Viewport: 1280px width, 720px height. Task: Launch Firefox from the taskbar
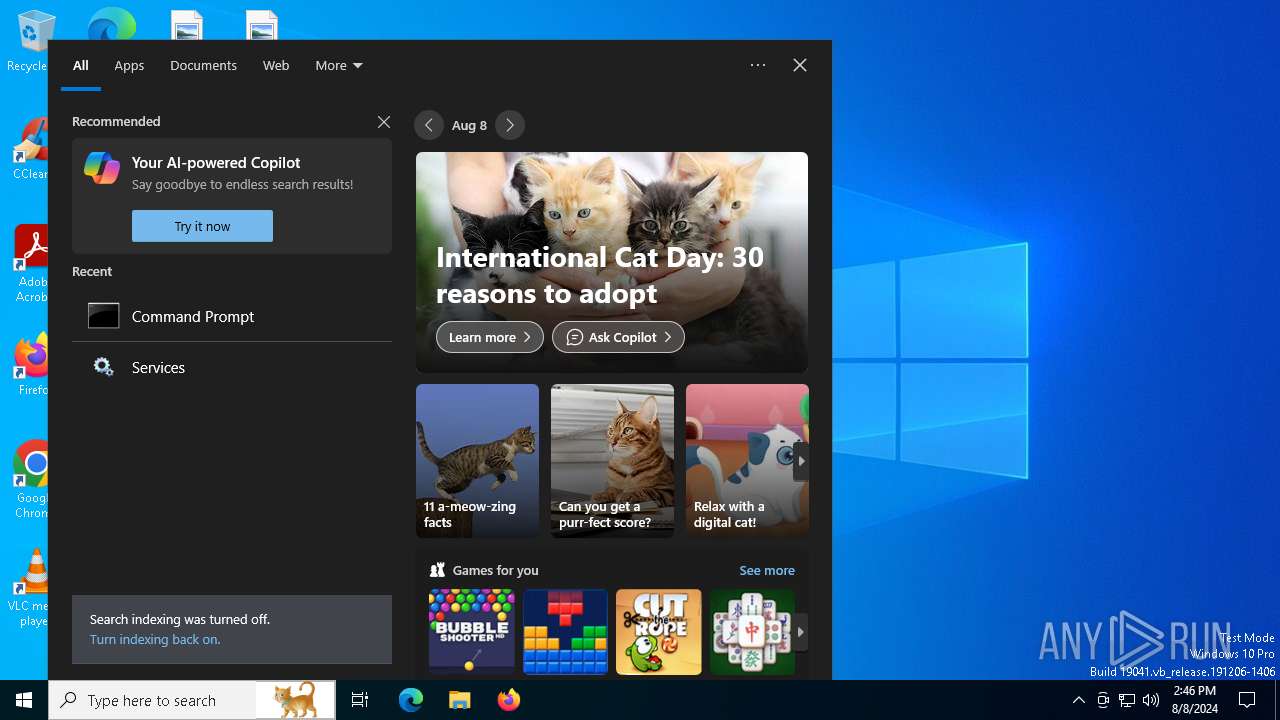(508, 700)
